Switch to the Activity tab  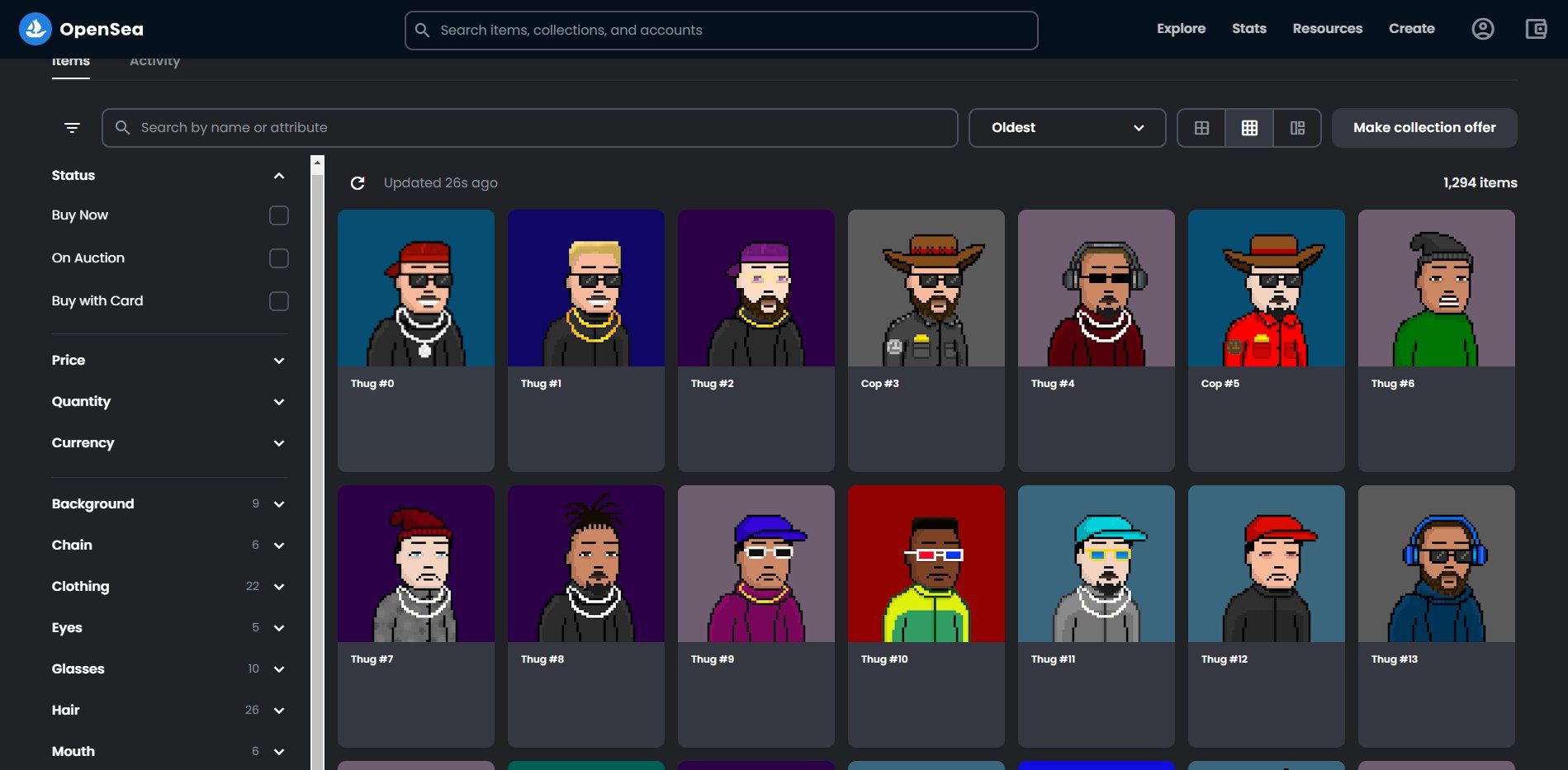[x=154, y=62]
